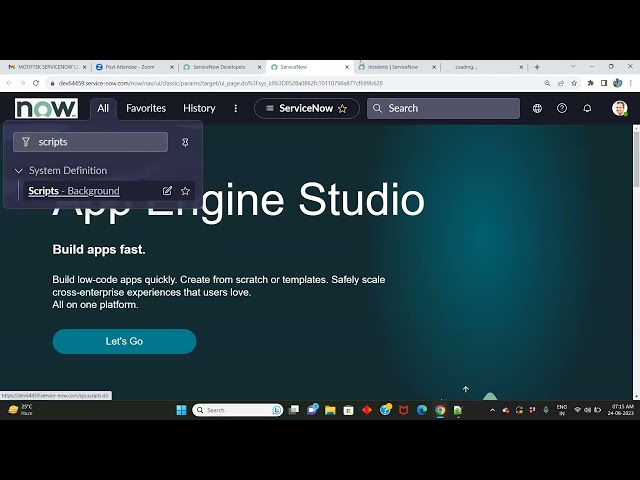Open the user avatar menu
This screenshot has height=480, width=640.
(620, 108)
